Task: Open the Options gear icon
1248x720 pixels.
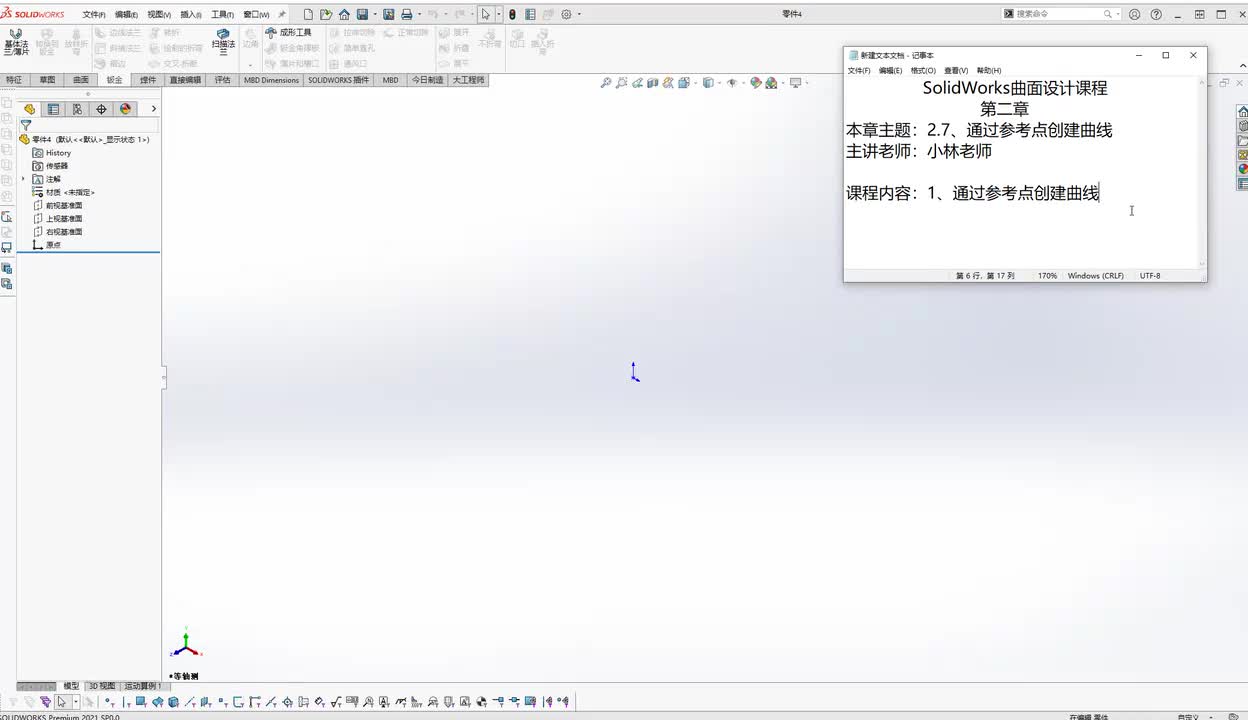Action: (566, 15)
